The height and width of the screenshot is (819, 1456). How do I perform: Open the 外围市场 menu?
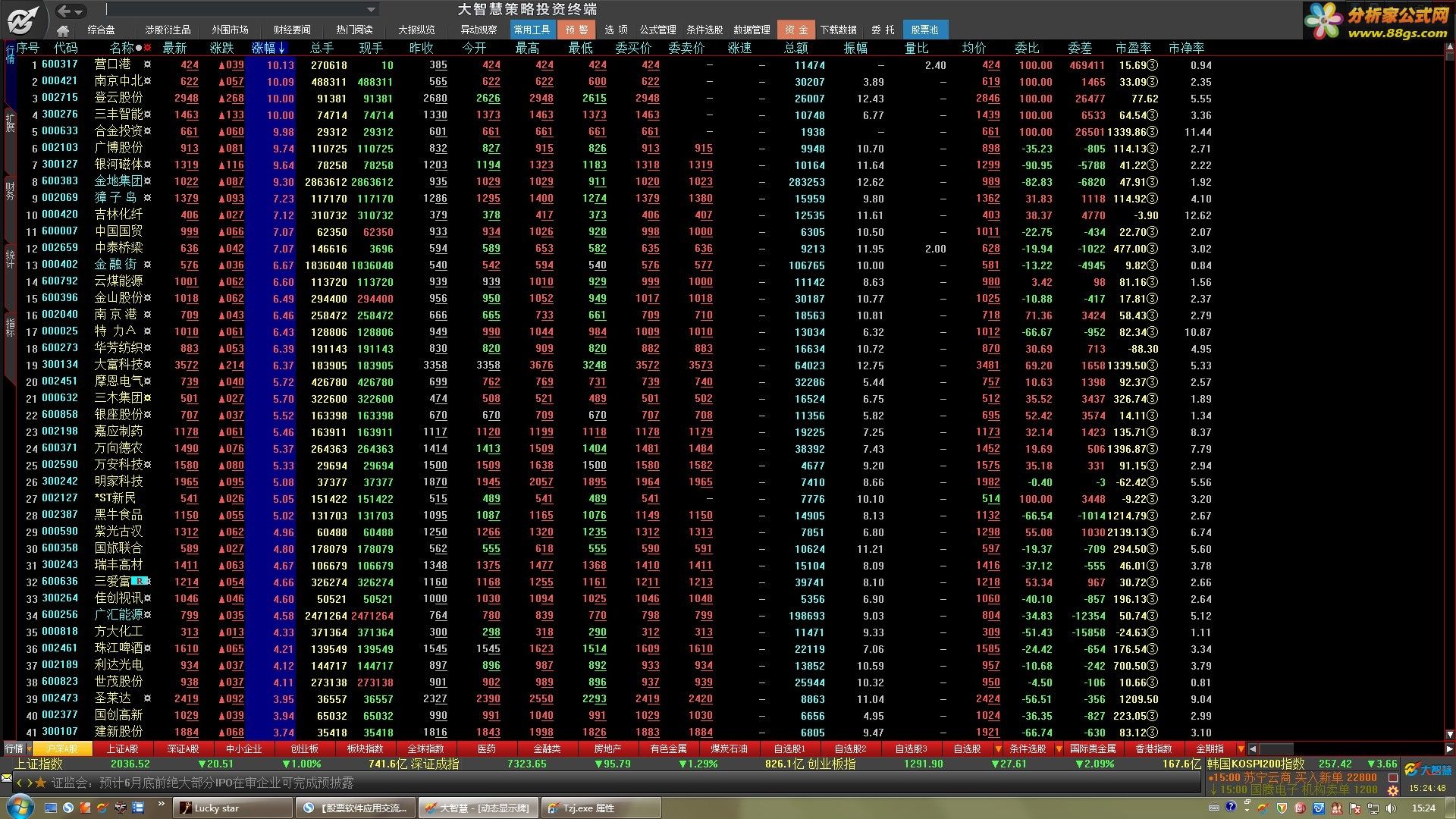click(230, 30)
